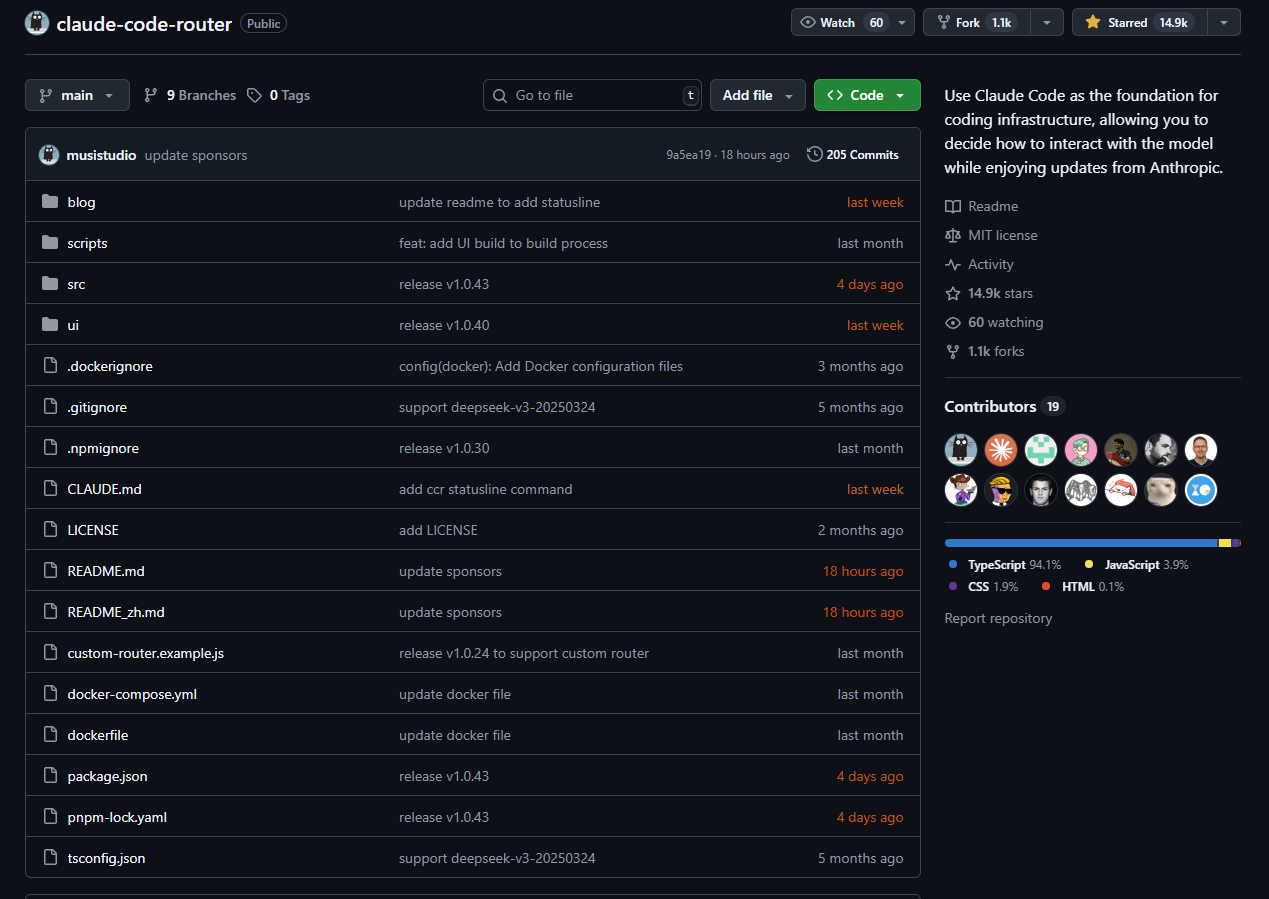Open the Watch notifications dropdown arrow
Image resolution: width=1269 pixels, height=899 pixels.
902,22
